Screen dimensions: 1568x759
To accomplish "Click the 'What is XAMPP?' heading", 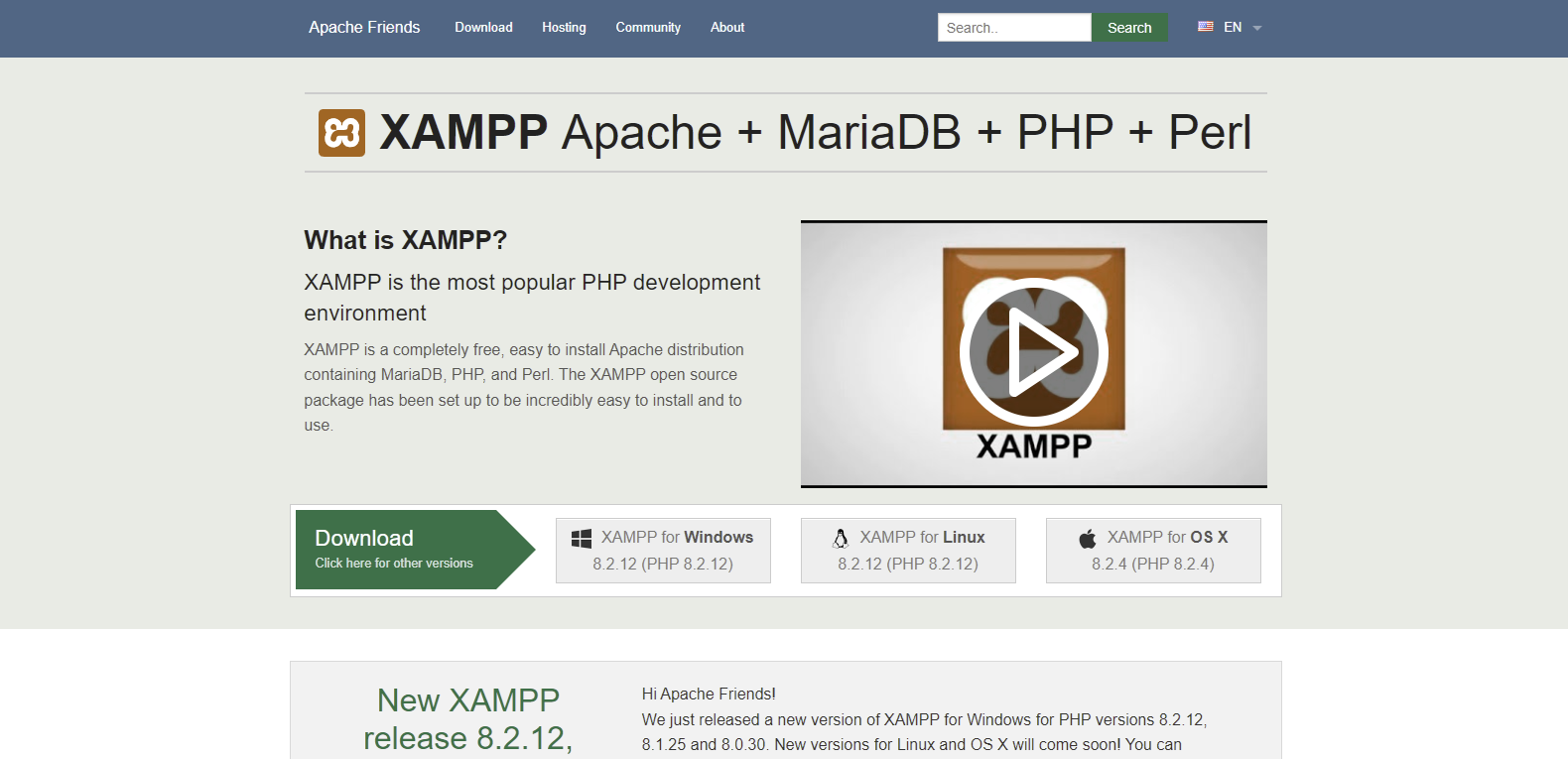I will 406,240.
